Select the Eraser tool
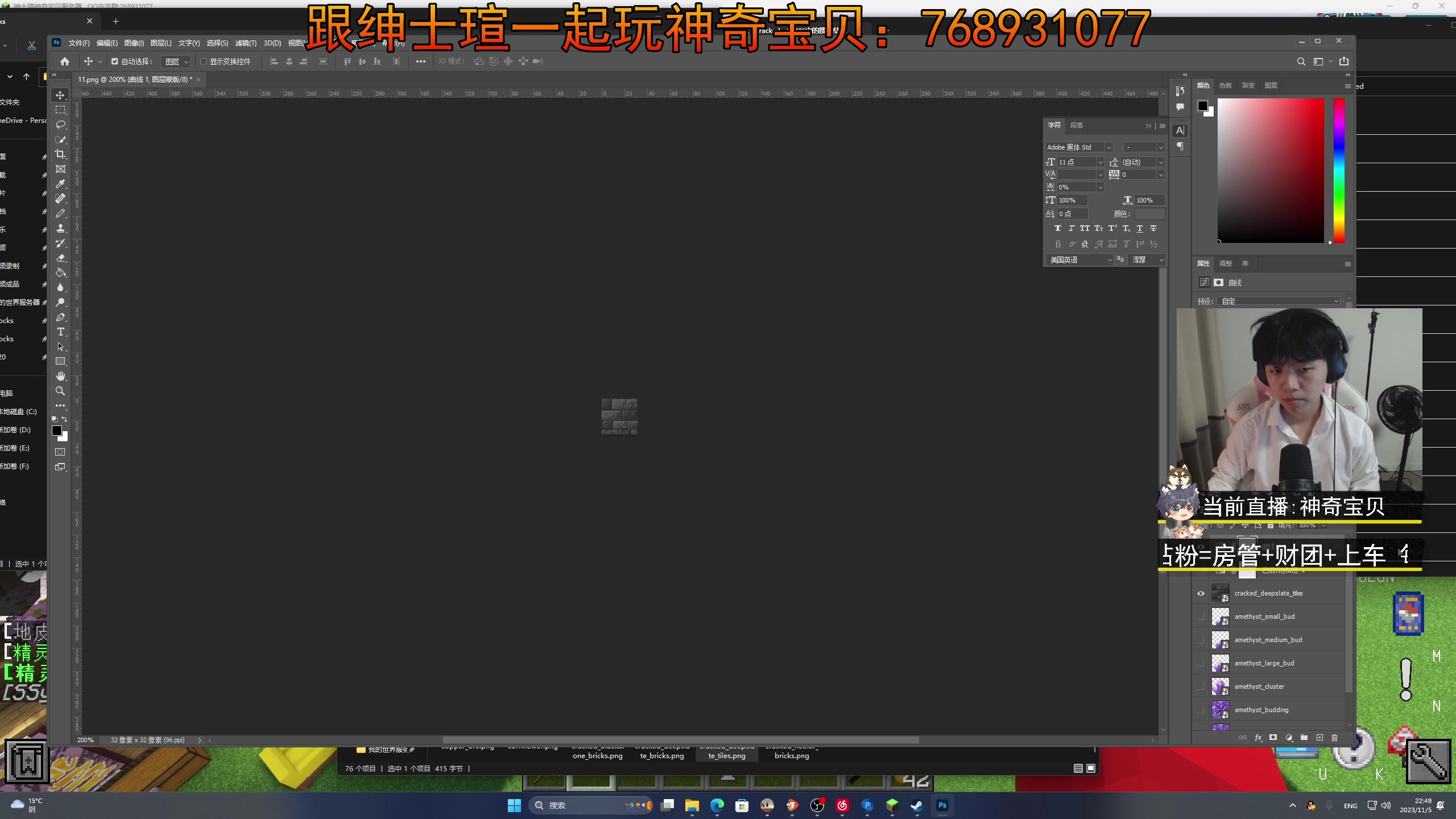 [60, 258]
